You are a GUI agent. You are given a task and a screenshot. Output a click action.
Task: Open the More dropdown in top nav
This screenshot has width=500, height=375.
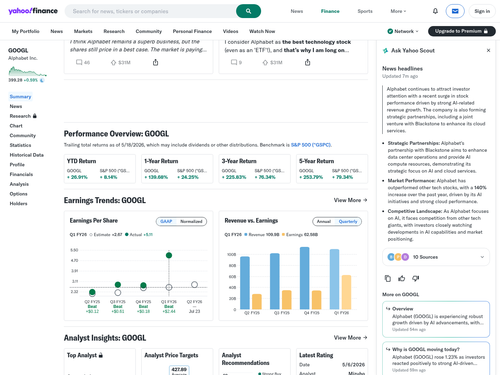[398, 11]
